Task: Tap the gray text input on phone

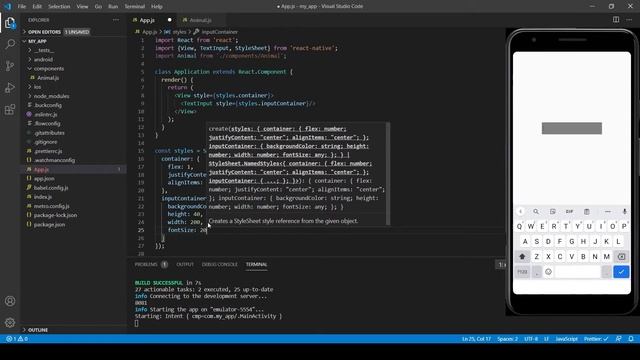Action: (x=571, y=128)
